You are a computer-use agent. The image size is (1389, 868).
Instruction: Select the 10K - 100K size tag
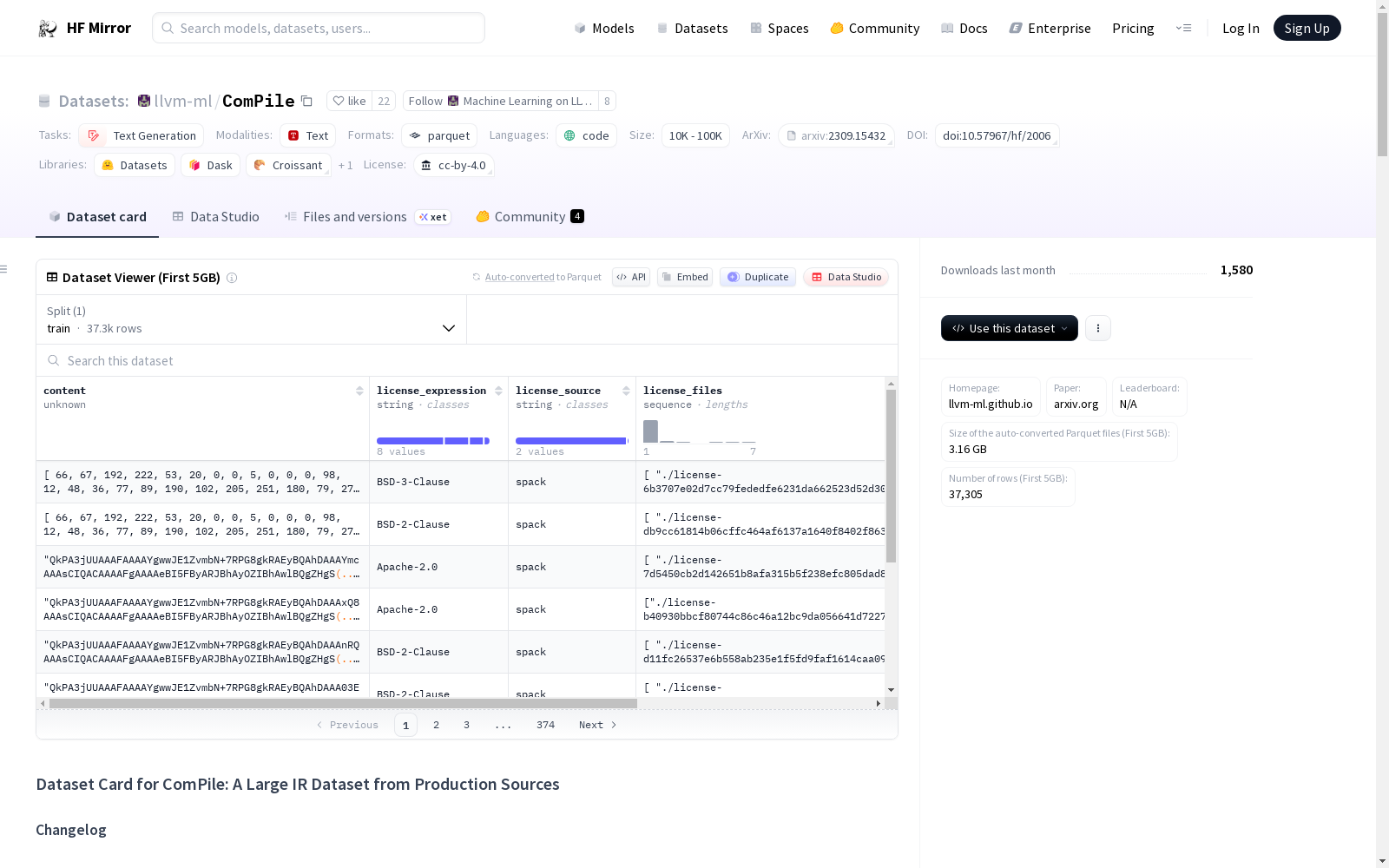click(x=695, y=135)
